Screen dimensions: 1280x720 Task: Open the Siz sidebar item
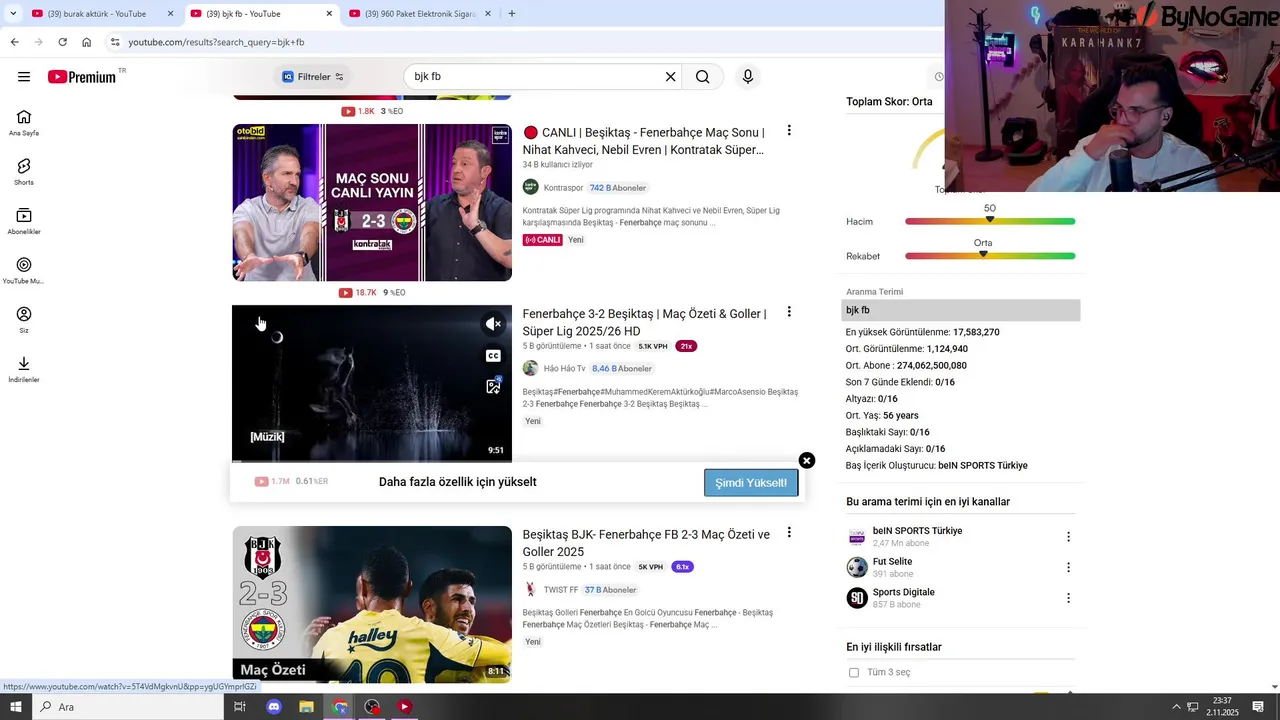pyautogui.click(x=24, y=320)
